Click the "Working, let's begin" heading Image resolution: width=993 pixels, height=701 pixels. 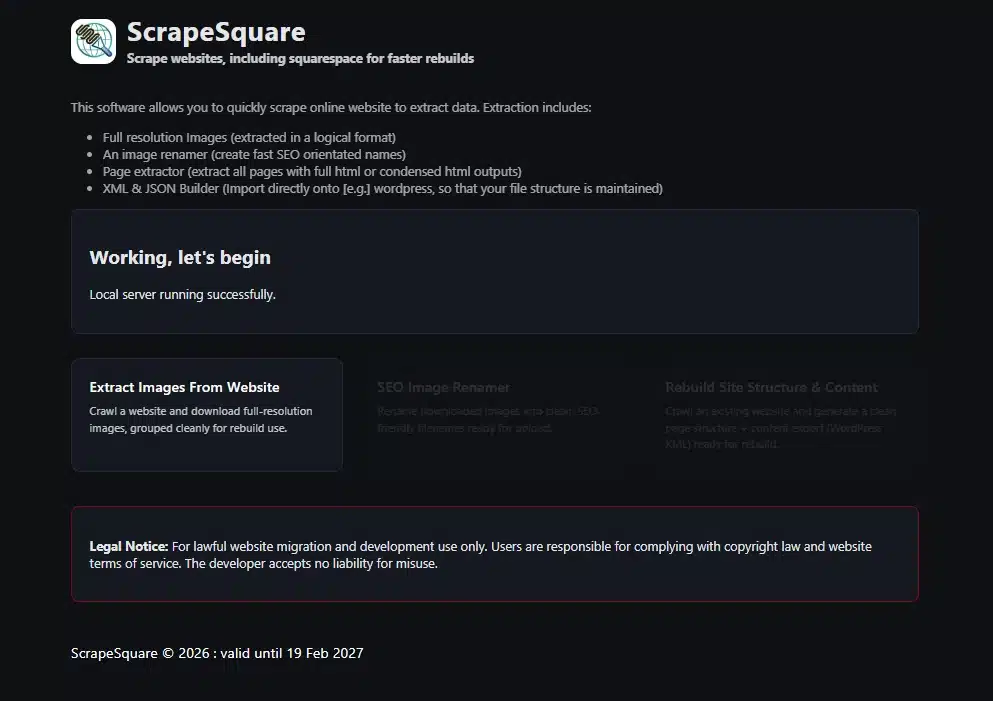180,257
